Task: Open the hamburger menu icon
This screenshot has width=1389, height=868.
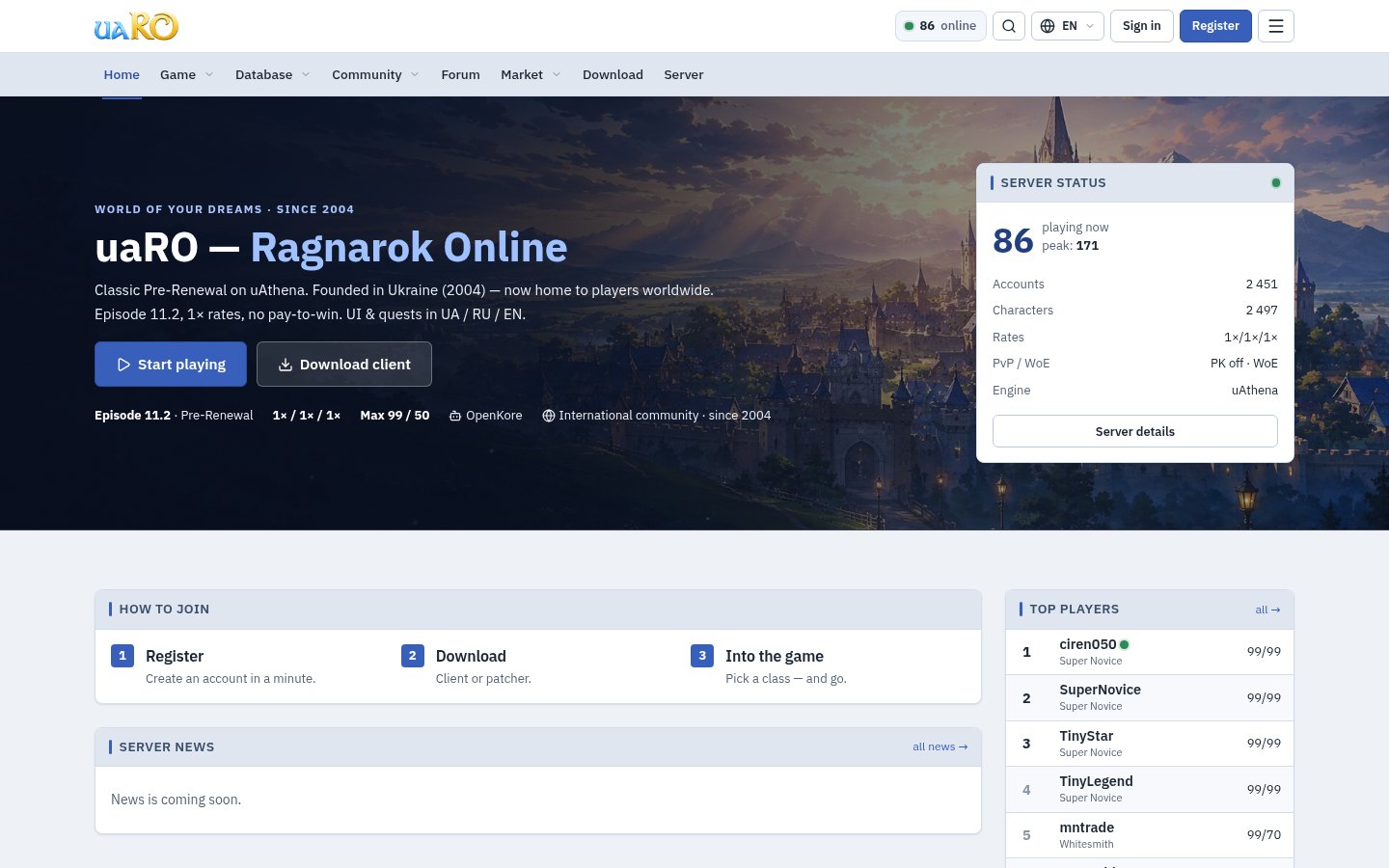Action: tap(1276, 26)
